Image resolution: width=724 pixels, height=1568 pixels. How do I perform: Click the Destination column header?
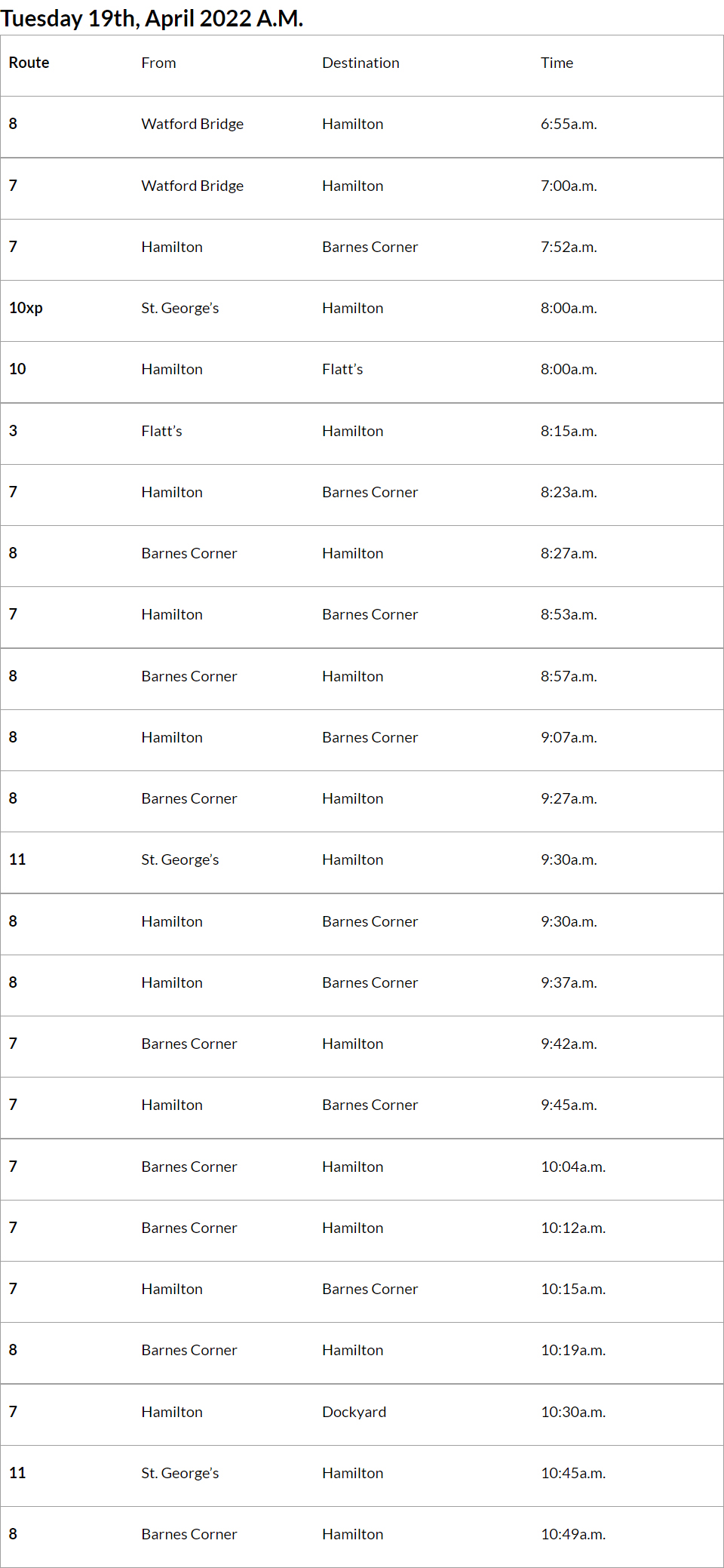[x=360, y=63]
